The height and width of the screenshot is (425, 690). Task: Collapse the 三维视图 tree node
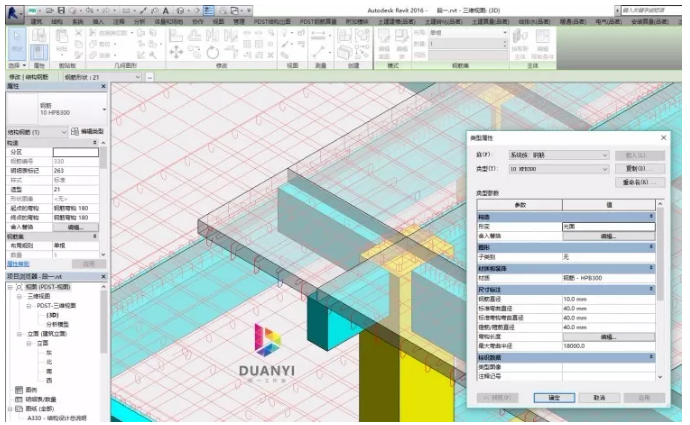(x=19, y=297)
